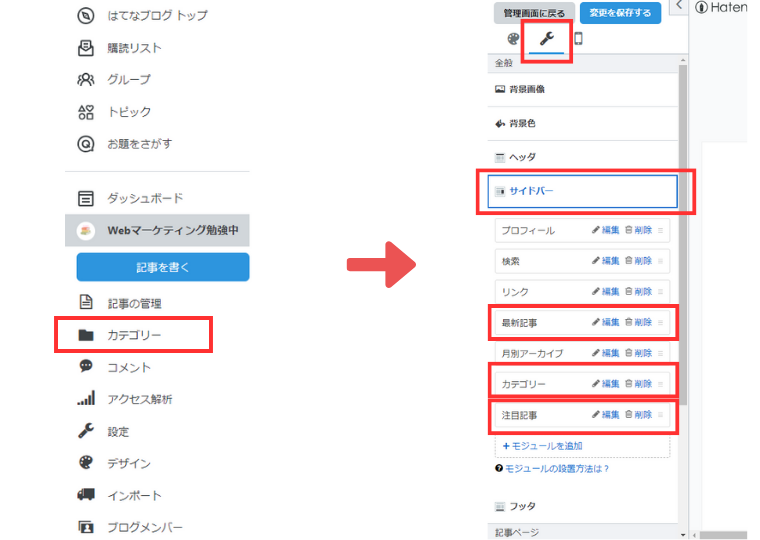This screenshot has width=760, height=540.
Task: Expand the フッタ section
Action: point(583,506)
